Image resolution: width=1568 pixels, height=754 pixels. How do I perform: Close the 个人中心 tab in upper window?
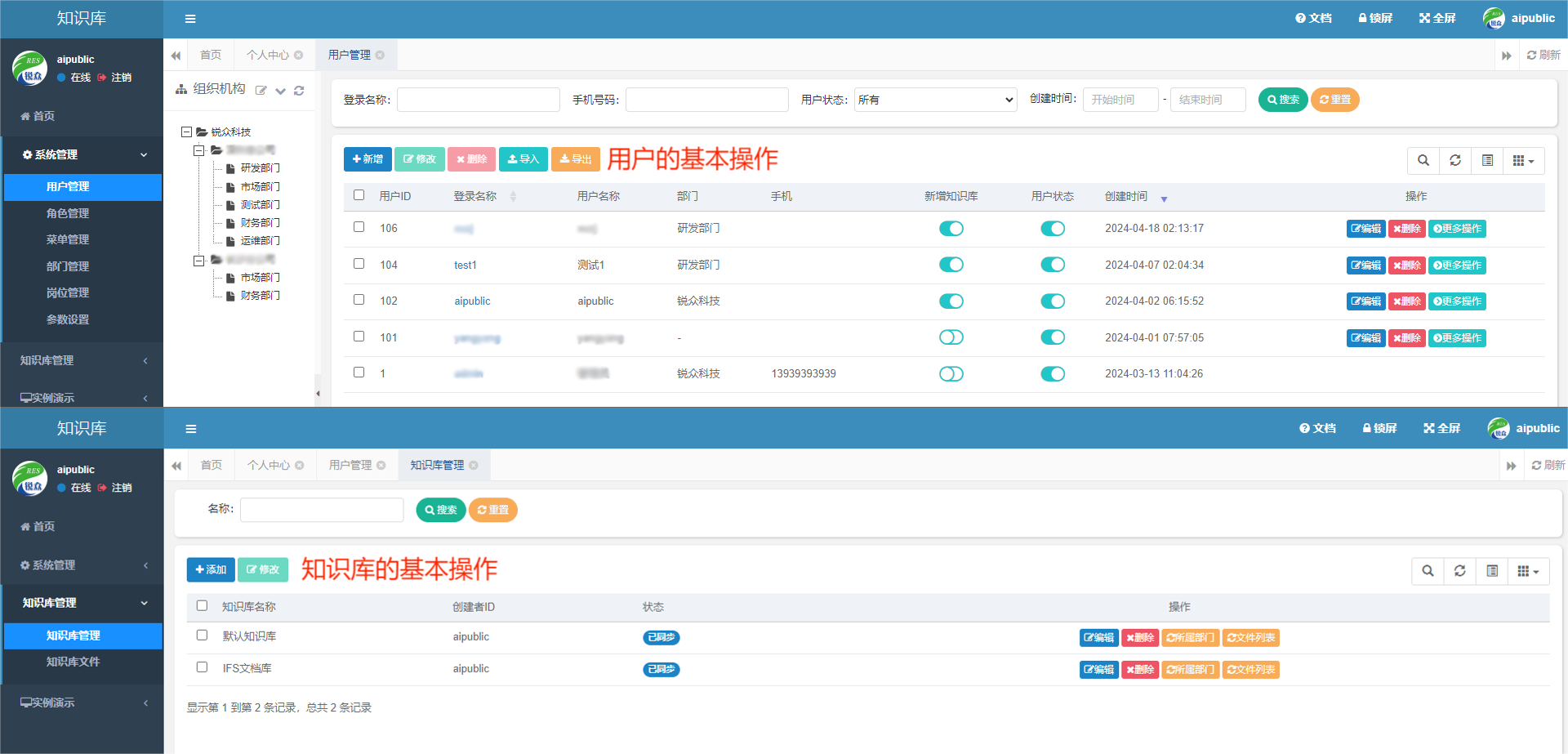[x=298, y=55]
